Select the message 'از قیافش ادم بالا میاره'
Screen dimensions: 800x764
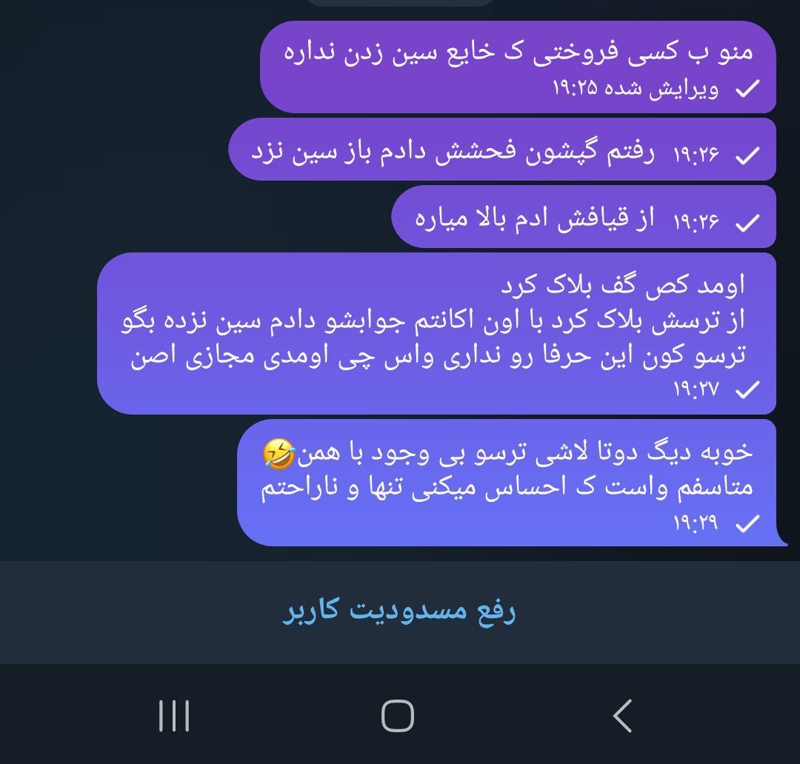[x=584, y=217]
